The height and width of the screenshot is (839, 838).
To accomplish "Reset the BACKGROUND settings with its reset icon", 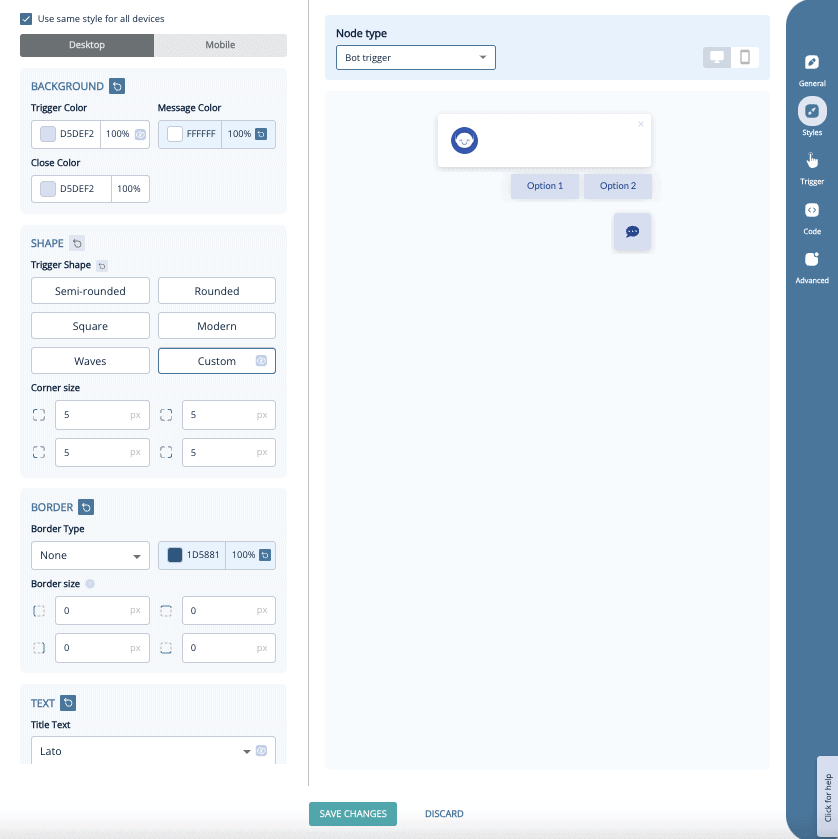I will pyautogui.click(x=117, y=86).
